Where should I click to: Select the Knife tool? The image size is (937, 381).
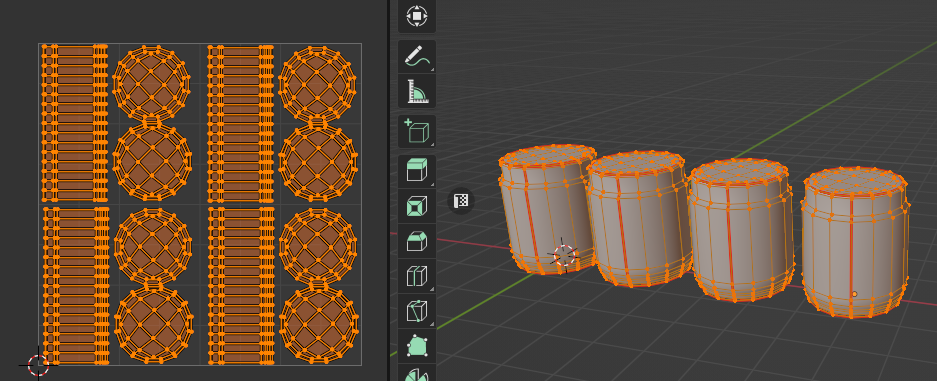(x=417, y=311)
